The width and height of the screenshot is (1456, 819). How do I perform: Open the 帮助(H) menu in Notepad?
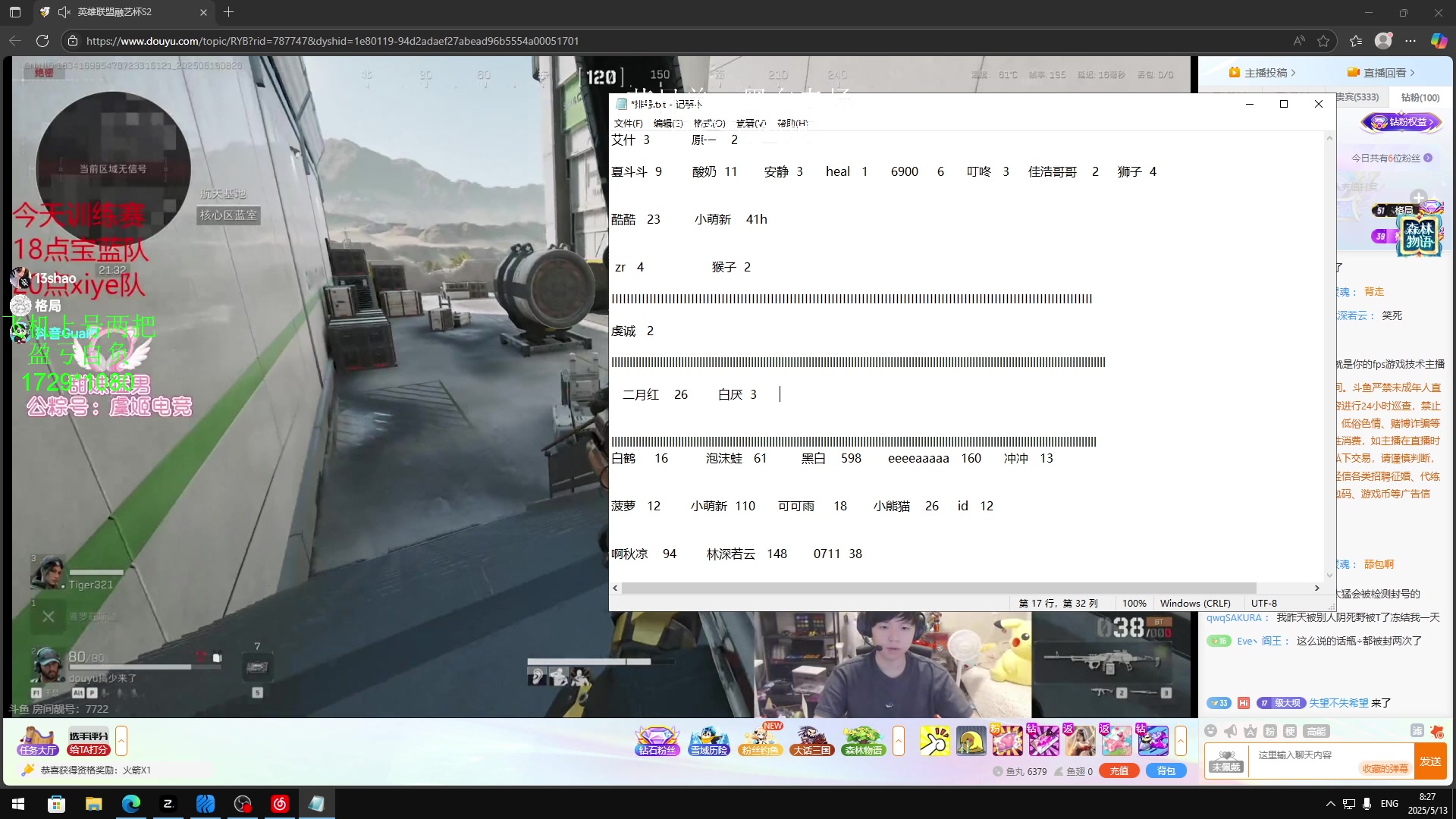coord(792,123)
